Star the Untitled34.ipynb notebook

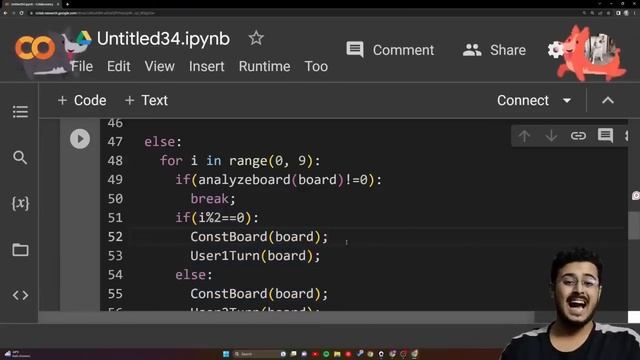[x=256, y=38]
